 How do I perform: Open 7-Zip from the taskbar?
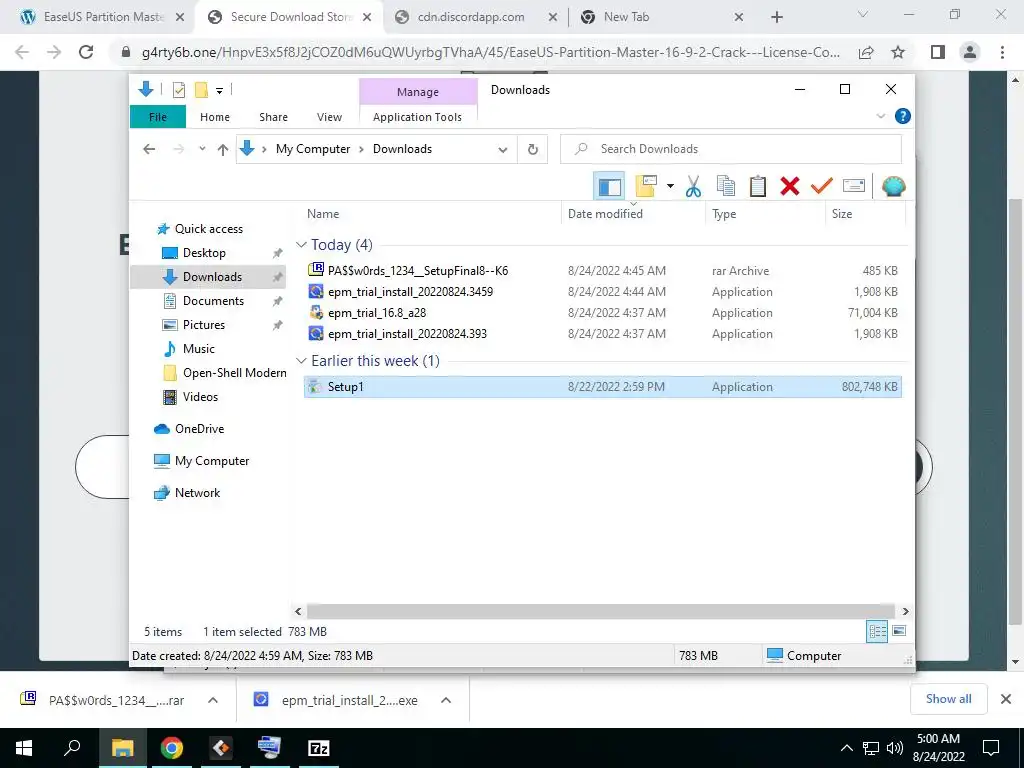[x=318, y=748]
